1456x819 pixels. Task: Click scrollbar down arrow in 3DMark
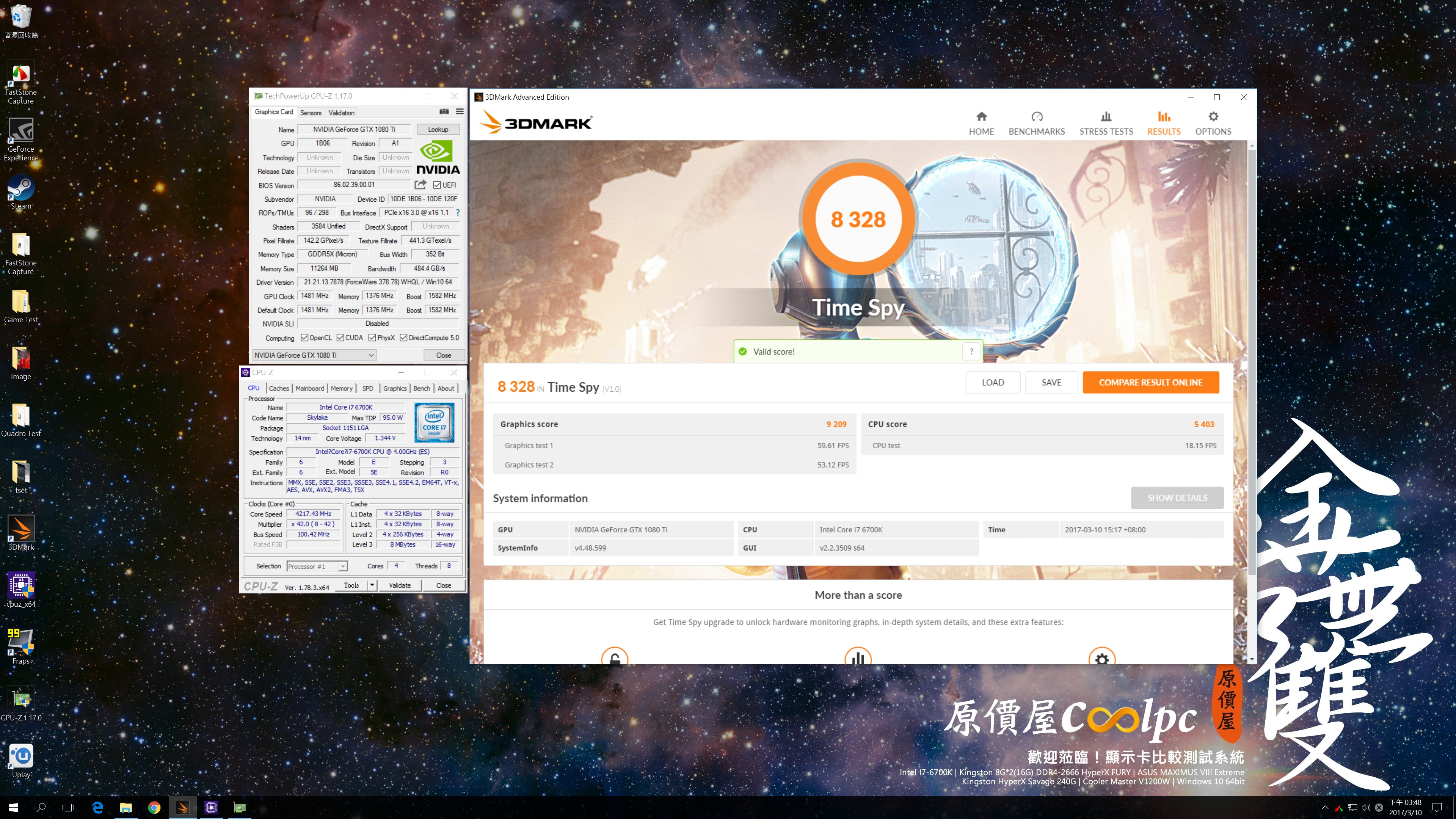1251,659
